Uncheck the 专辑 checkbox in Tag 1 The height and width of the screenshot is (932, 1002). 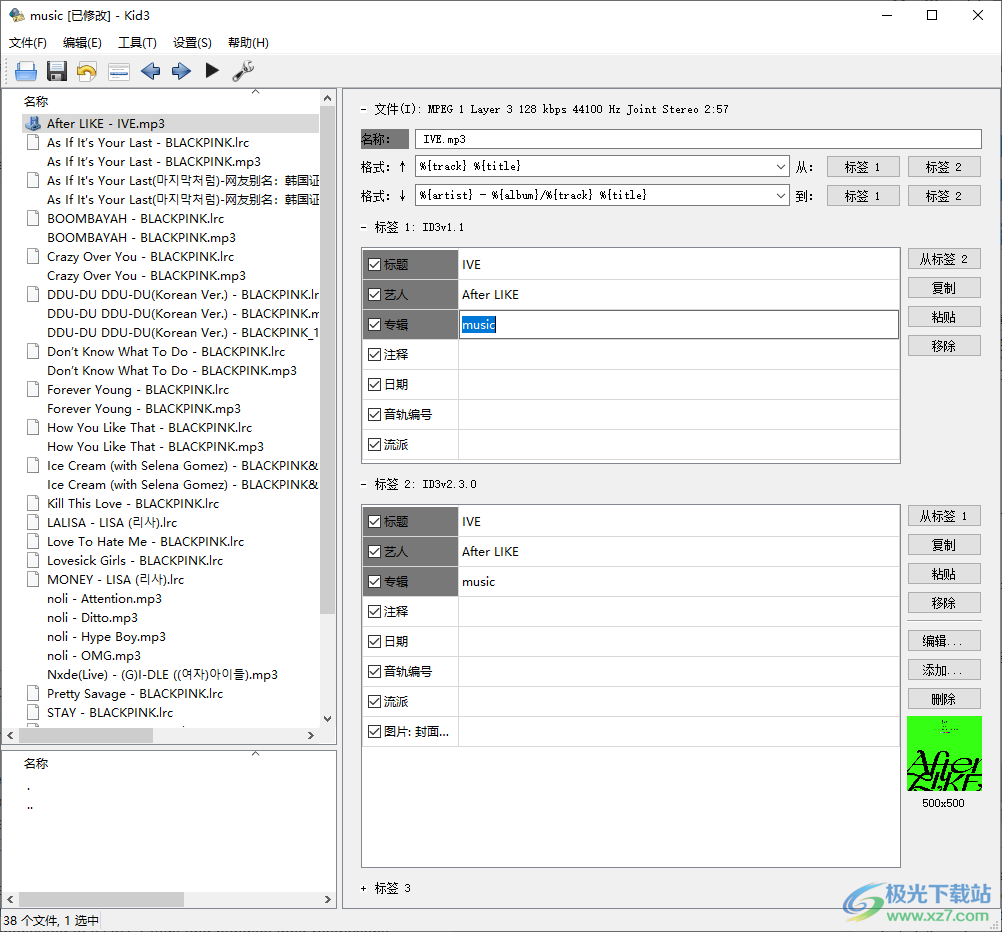pyautogui.click(x=375, y=325)
